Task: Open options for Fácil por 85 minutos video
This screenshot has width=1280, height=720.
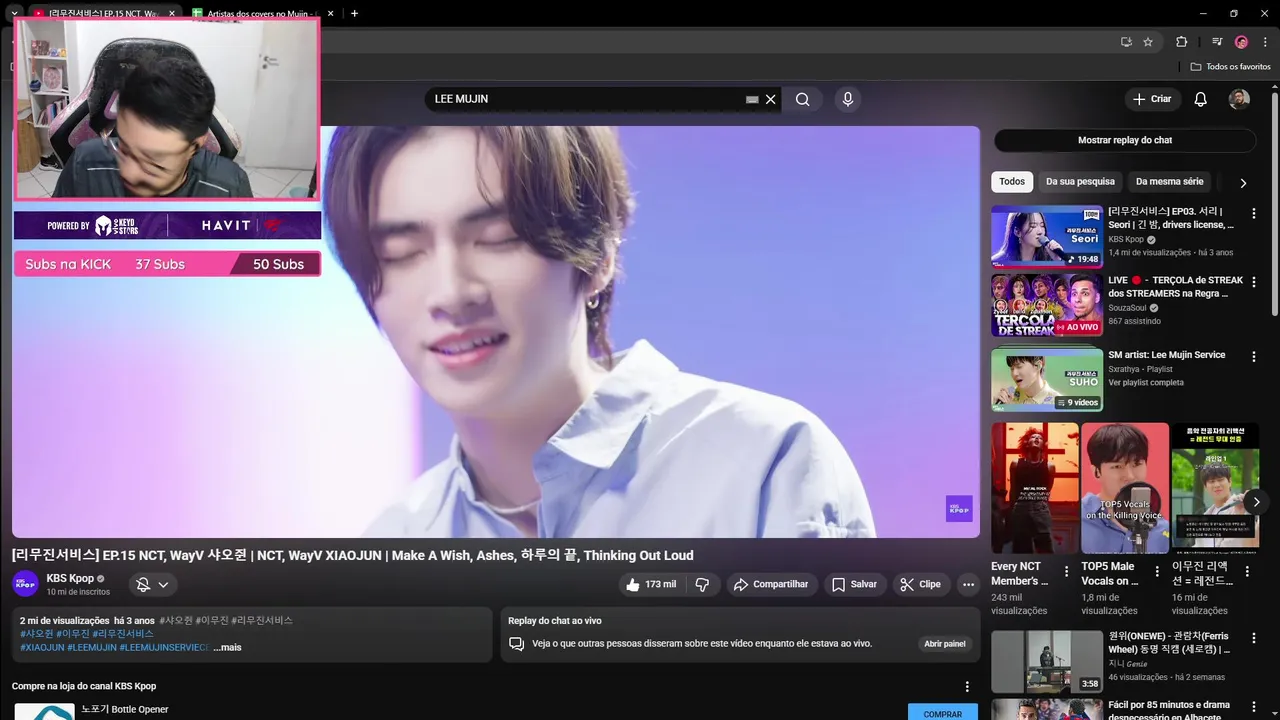Action: click(1253, 707)
